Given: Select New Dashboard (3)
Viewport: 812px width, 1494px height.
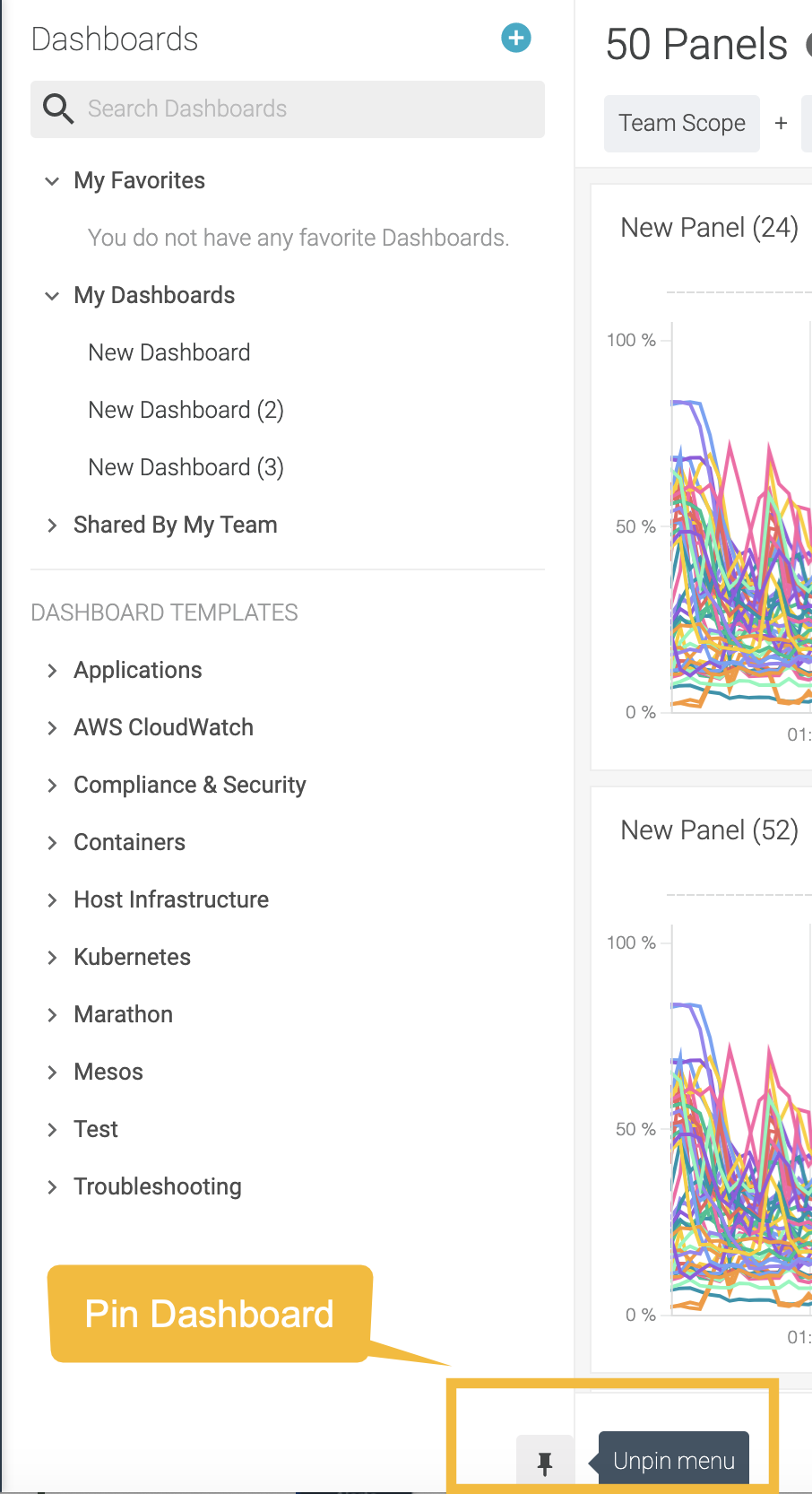Looking at the screenshot, I should pyautogui.click(x=186, y=467).
